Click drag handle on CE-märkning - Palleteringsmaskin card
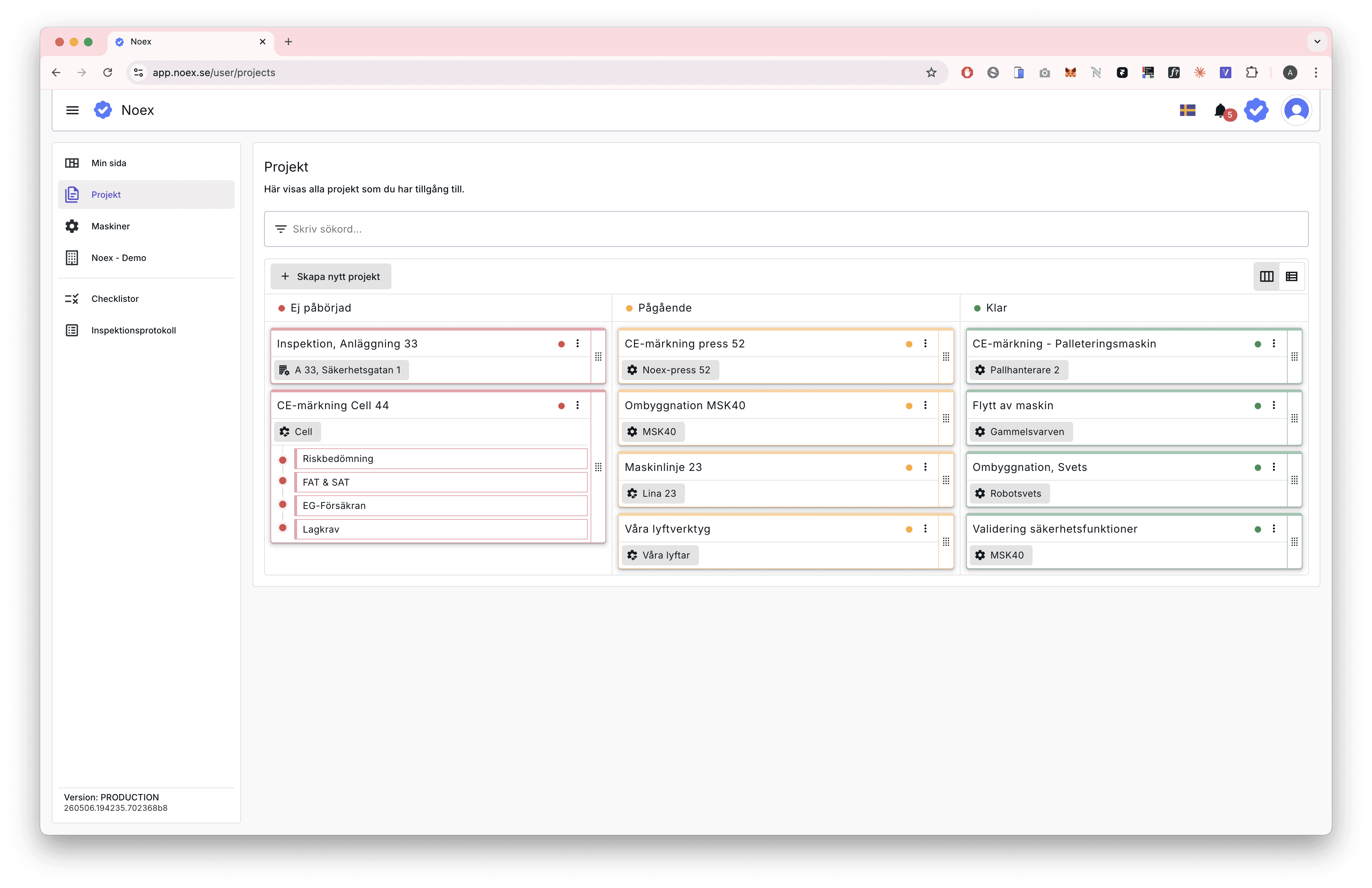 [1295, 356]
